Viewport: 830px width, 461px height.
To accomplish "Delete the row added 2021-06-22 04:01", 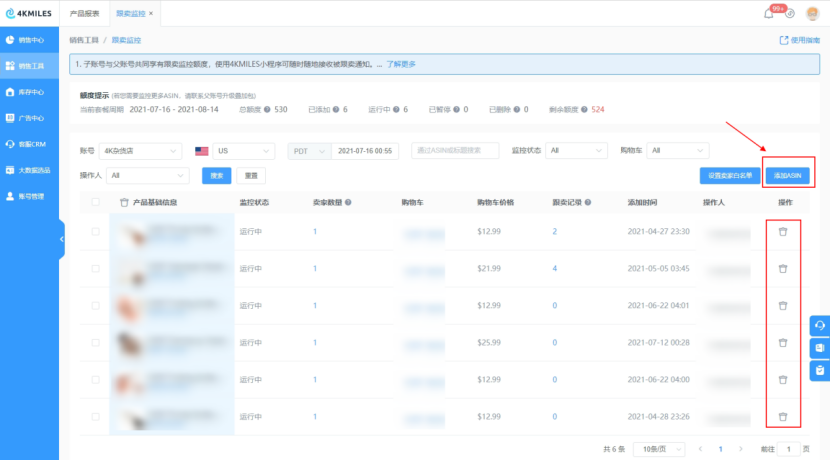I will 783,305.
